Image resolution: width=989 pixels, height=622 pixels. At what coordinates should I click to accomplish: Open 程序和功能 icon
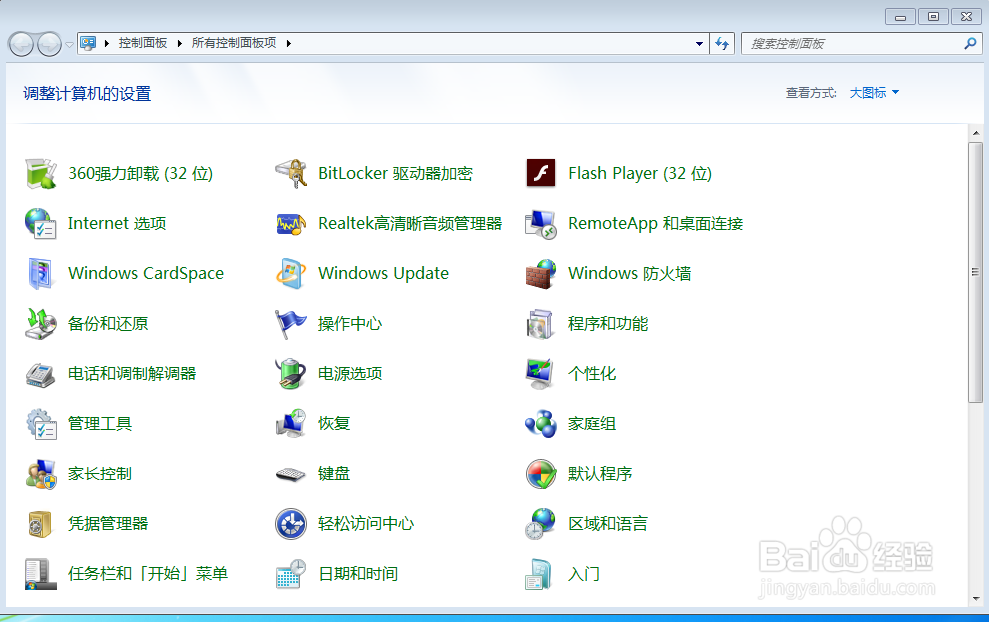(x=541, y=324)
